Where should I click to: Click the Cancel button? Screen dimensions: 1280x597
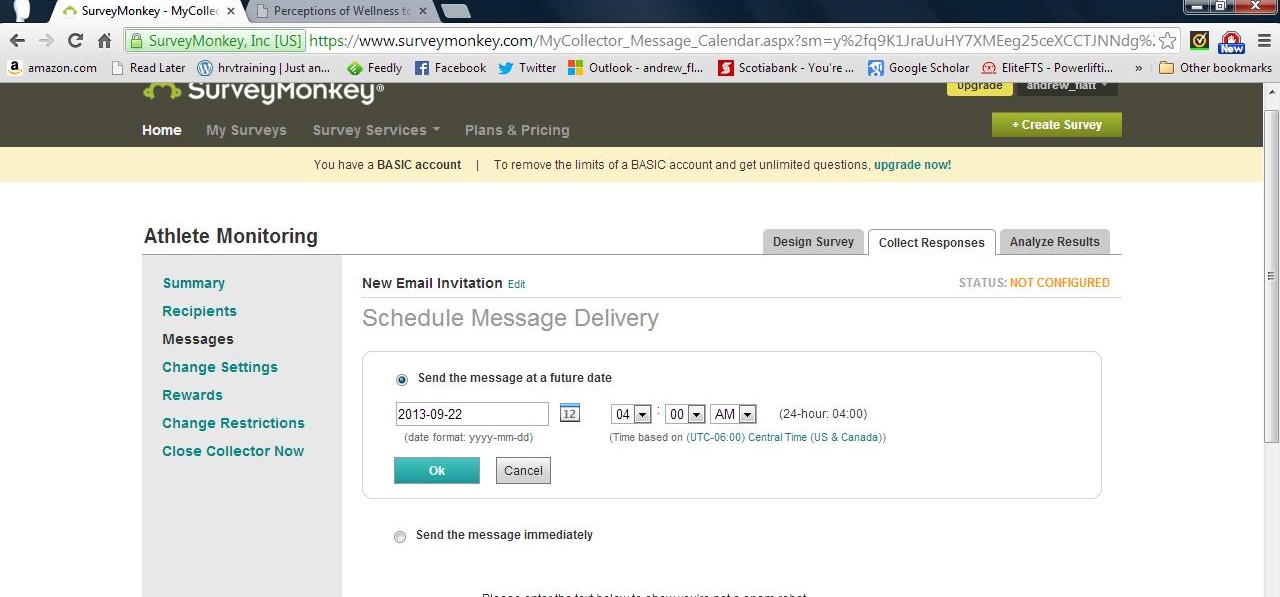(523, 471)
